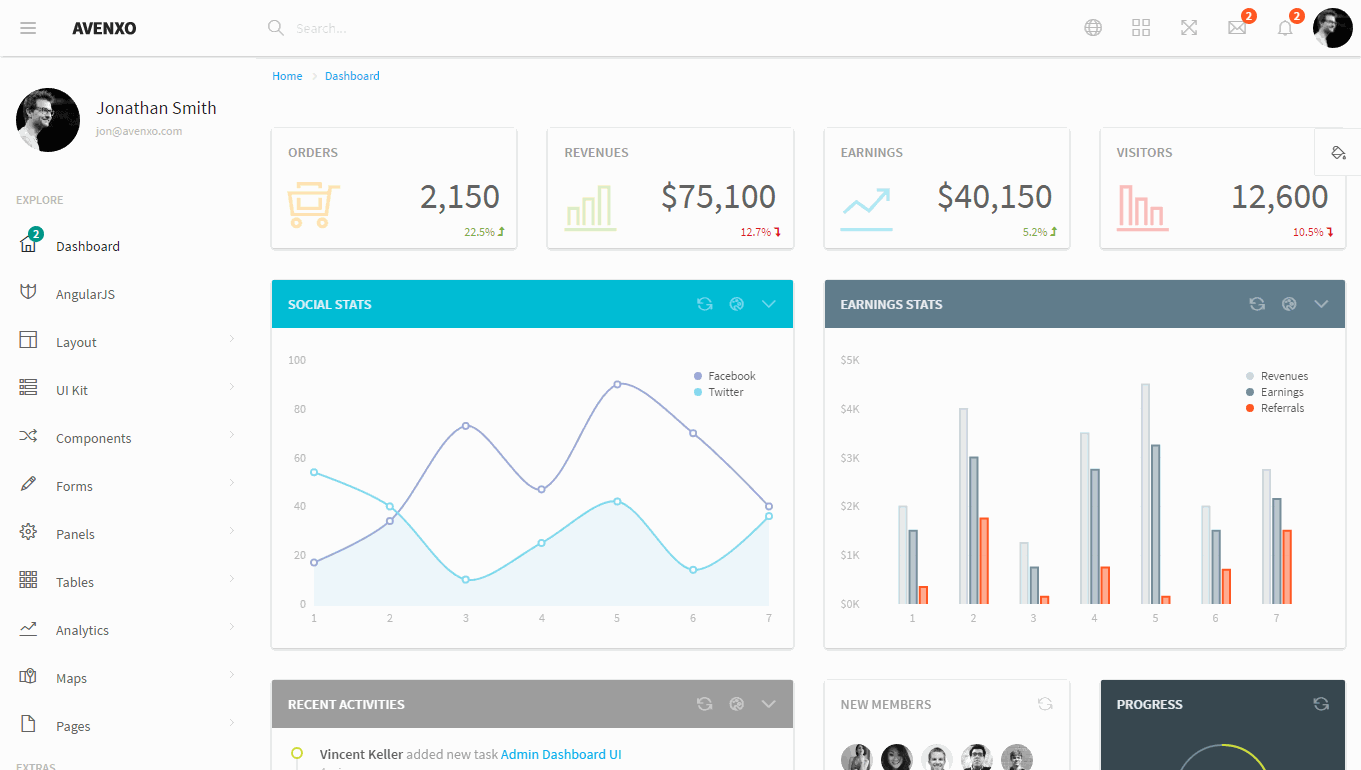Refresh the Social Stats panel
The width and height of the screenshot is (1361, 770).
(x=704, y=303)
